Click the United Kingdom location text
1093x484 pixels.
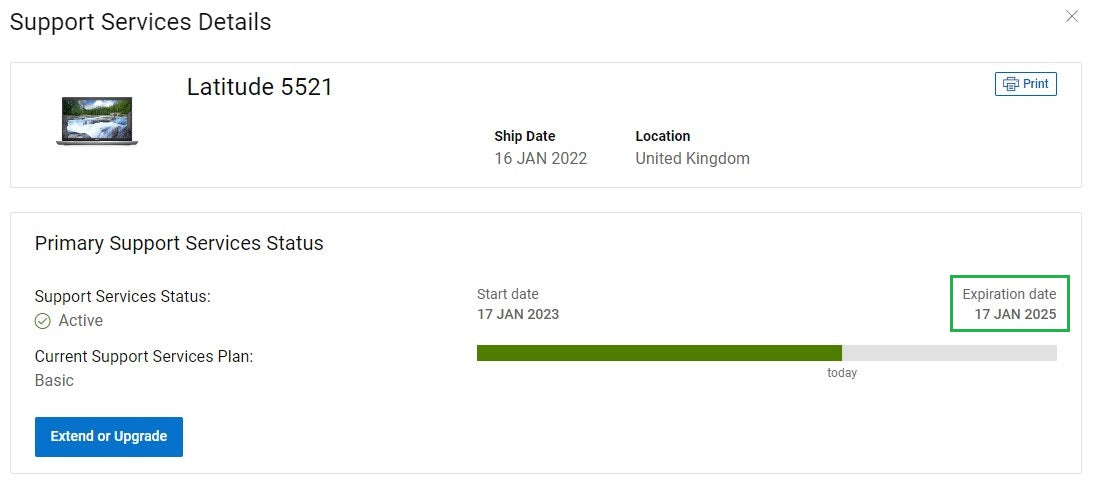(692, 159)
